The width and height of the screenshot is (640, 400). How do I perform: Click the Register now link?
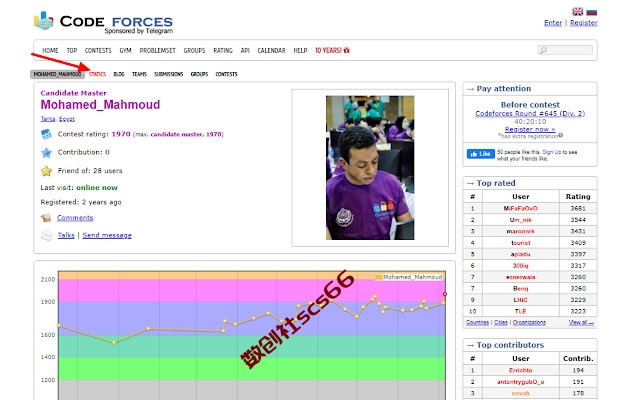coord(530,129)
